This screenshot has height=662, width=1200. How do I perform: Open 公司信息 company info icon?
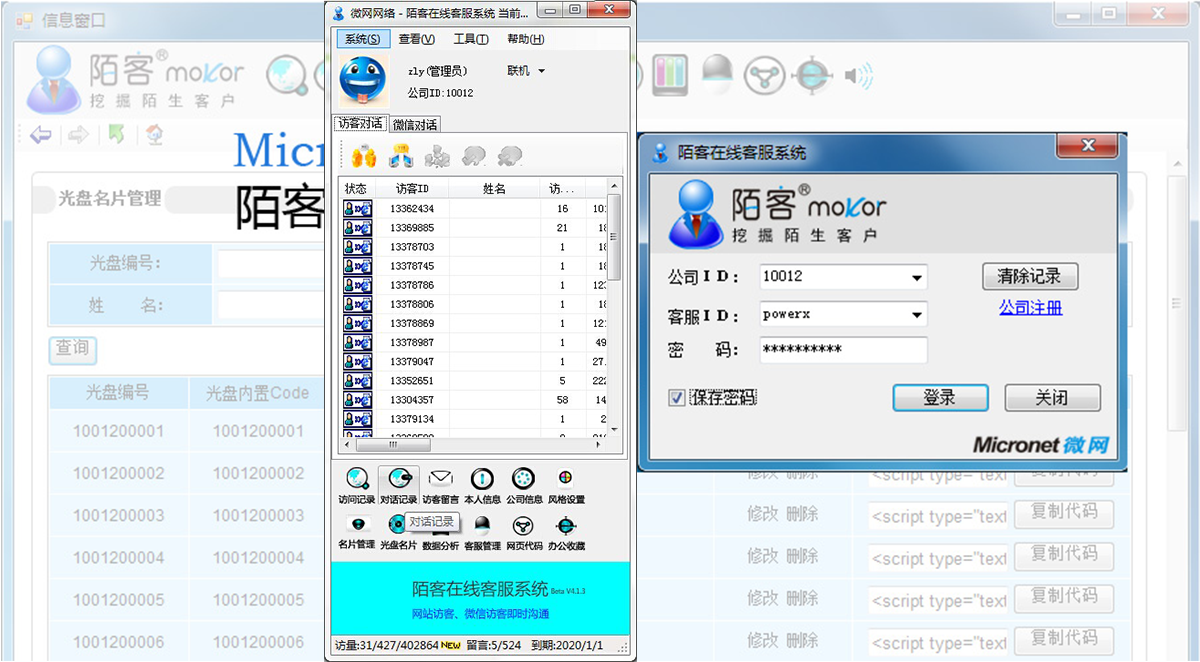tap(523, 478)
